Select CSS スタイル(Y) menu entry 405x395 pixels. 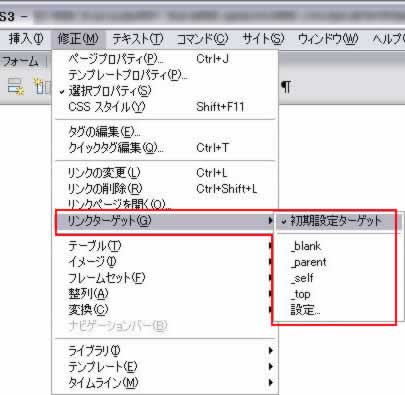click(x=165, y=107)
